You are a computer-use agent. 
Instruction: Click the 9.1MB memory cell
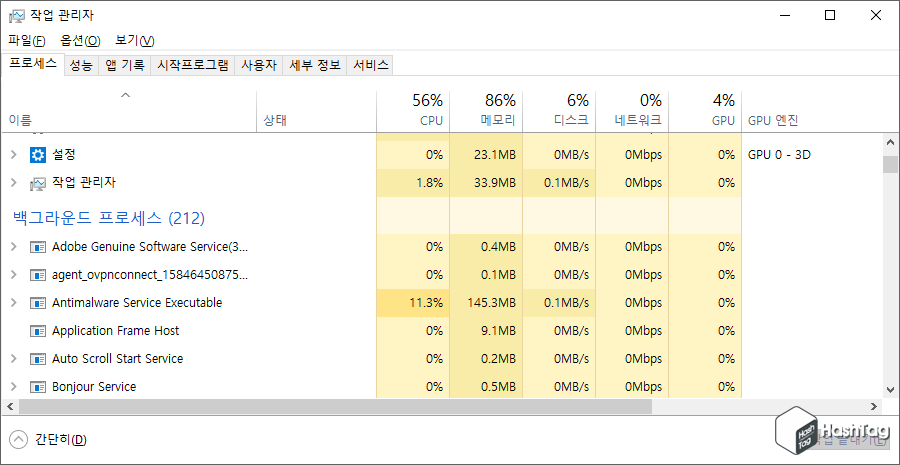pyautogui.click(x=486, y=331)
